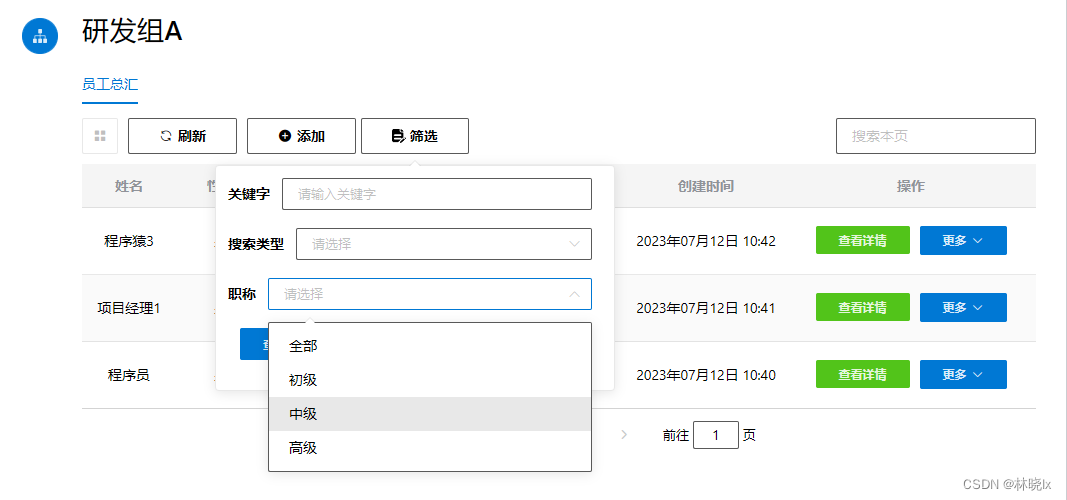
Task: Choose 高级 in the dropdown list
Action: pyautogui.click(x=303, y=448)
